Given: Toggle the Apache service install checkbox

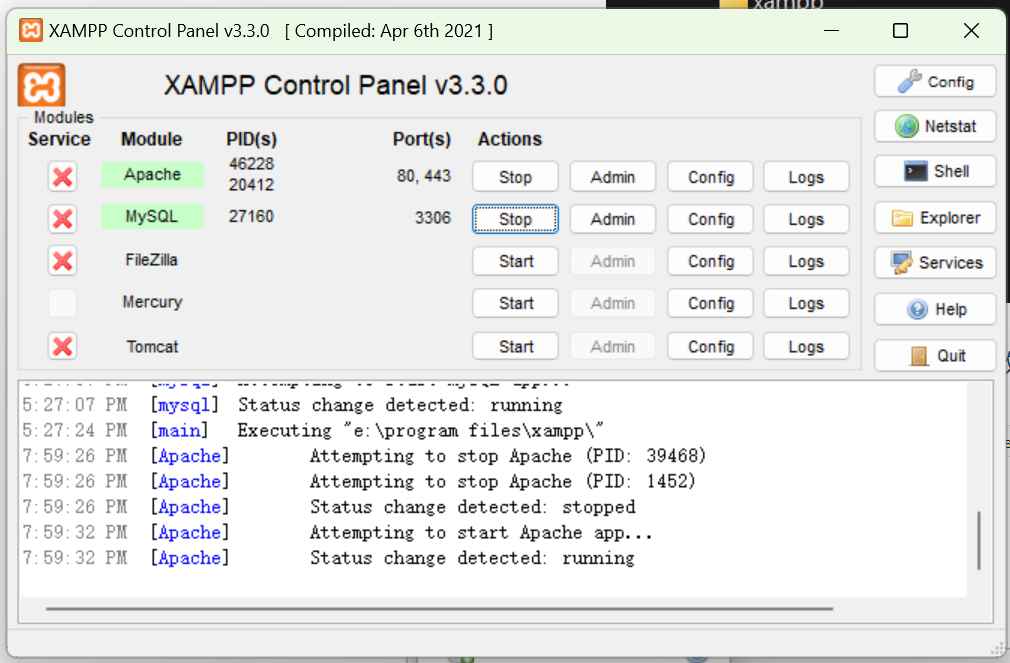Looking at the screenshot, I should tap(62, 177).
